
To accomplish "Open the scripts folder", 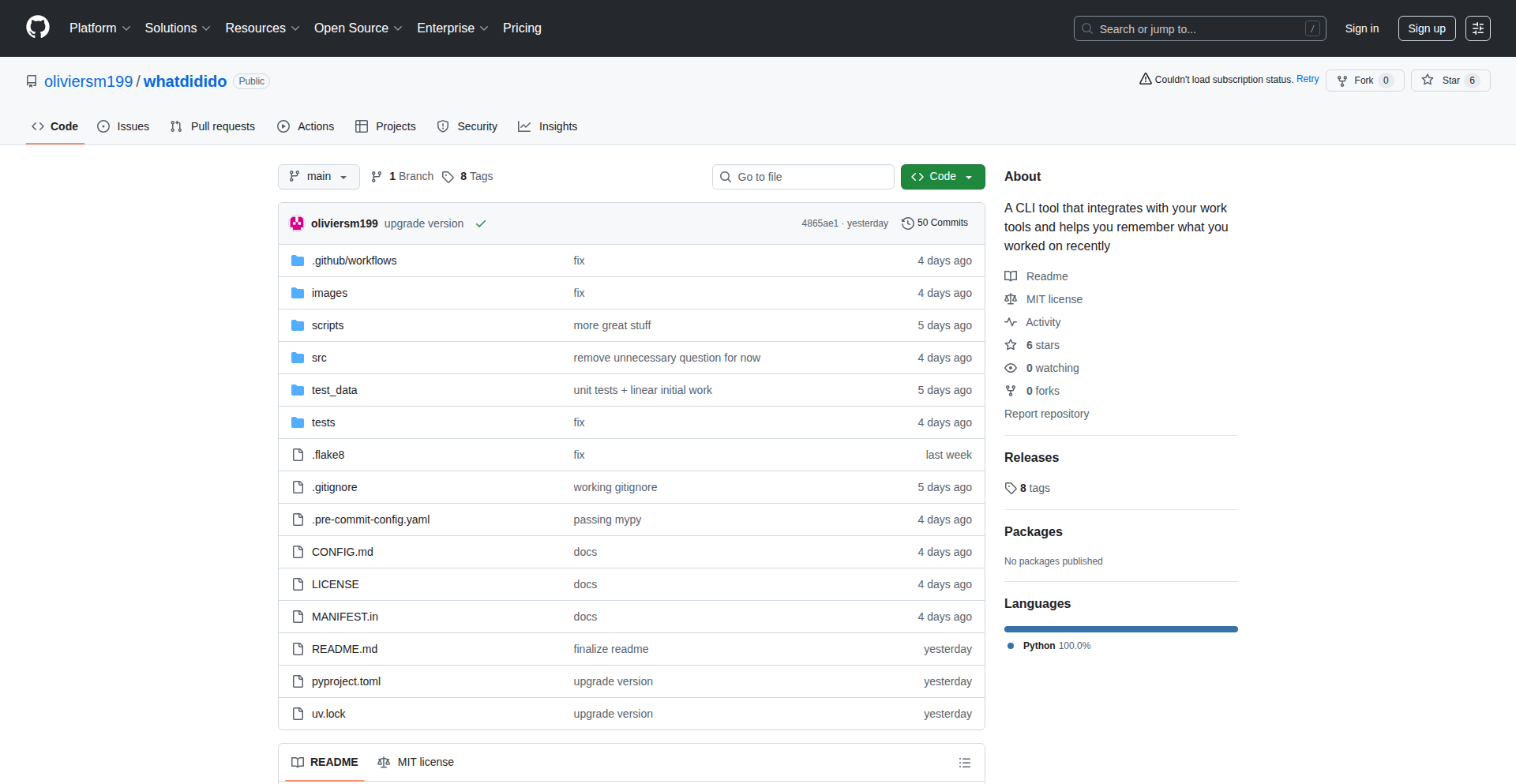I will 327,325.
